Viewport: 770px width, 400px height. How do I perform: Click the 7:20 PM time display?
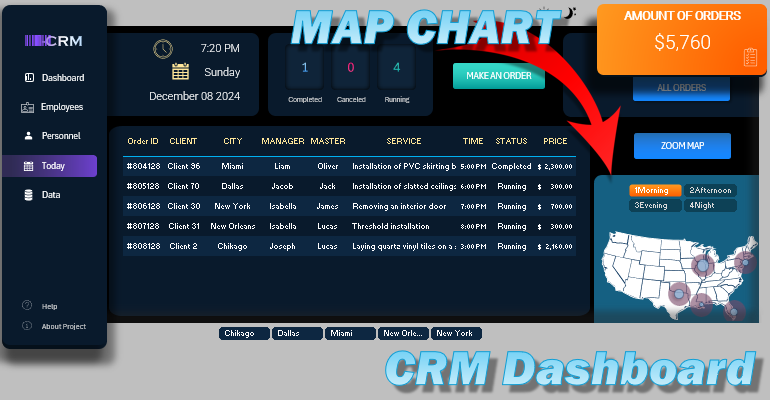[220, 49]
